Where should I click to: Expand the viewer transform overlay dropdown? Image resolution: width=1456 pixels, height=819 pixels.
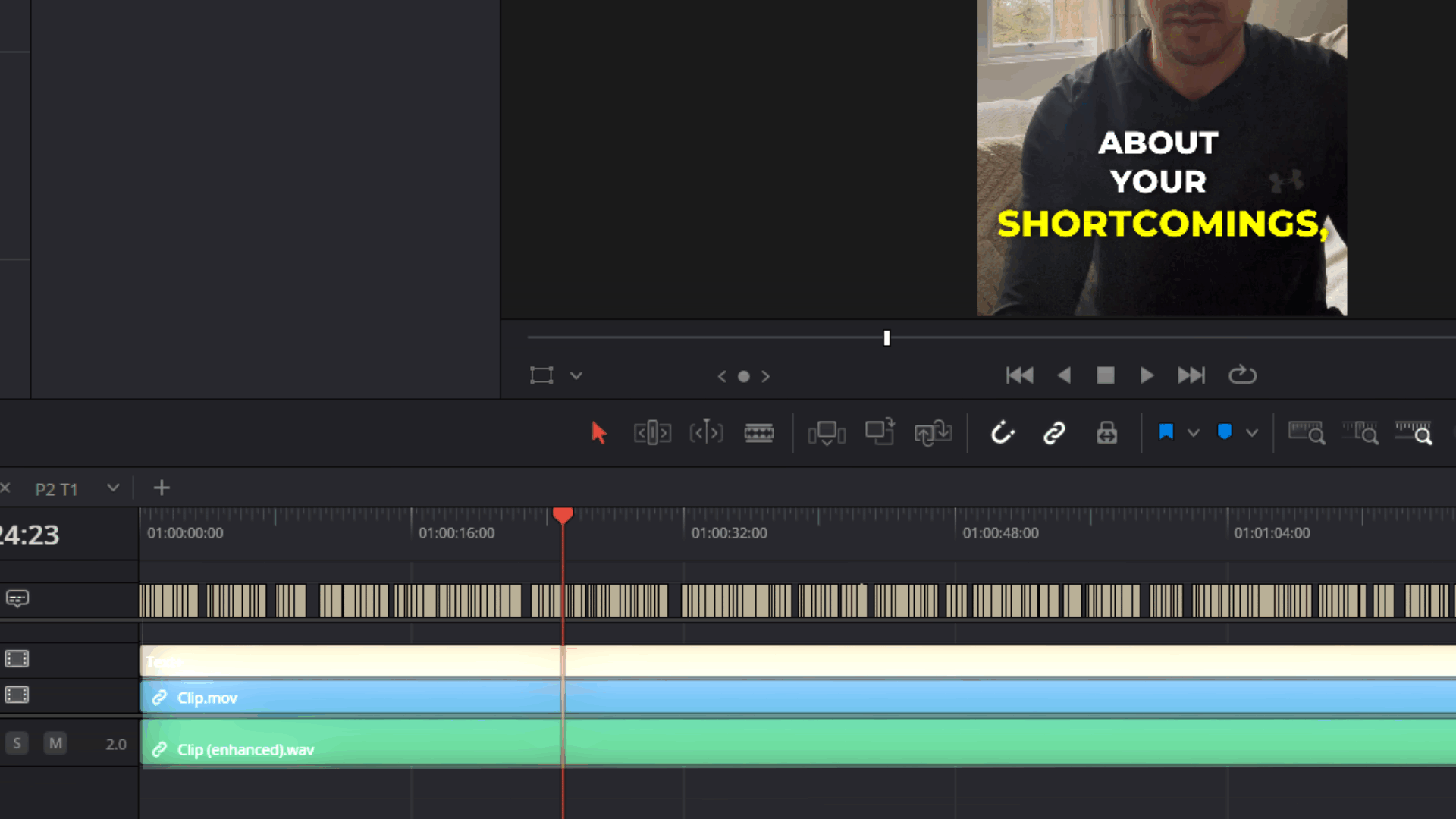[576, 375]
